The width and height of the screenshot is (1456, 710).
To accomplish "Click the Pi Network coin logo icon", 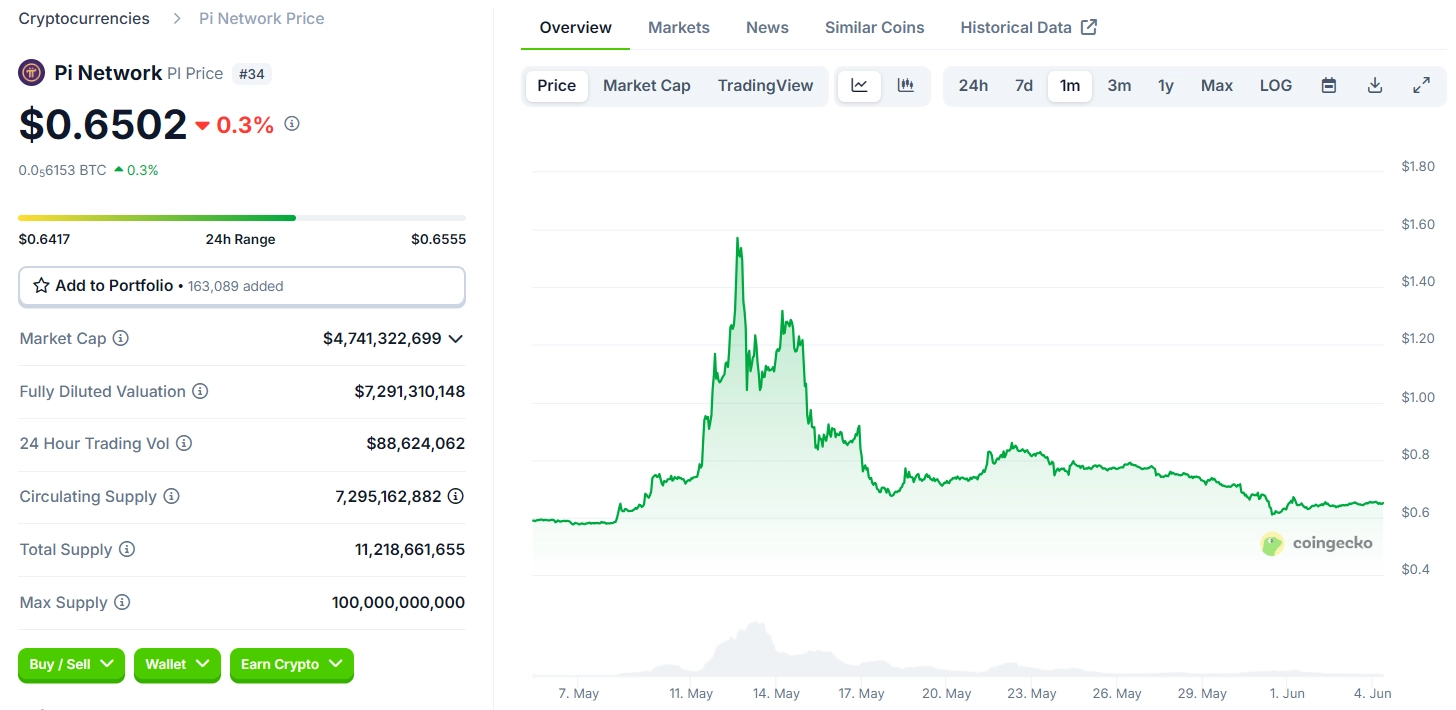I will click(x=32, y=73).
